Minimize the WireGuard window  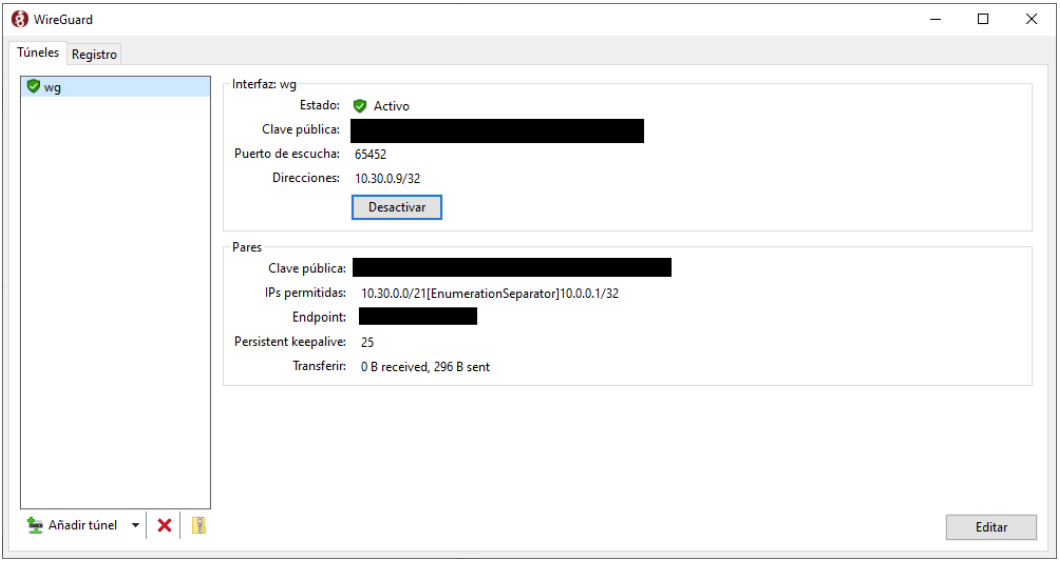[x=936, y=19]
